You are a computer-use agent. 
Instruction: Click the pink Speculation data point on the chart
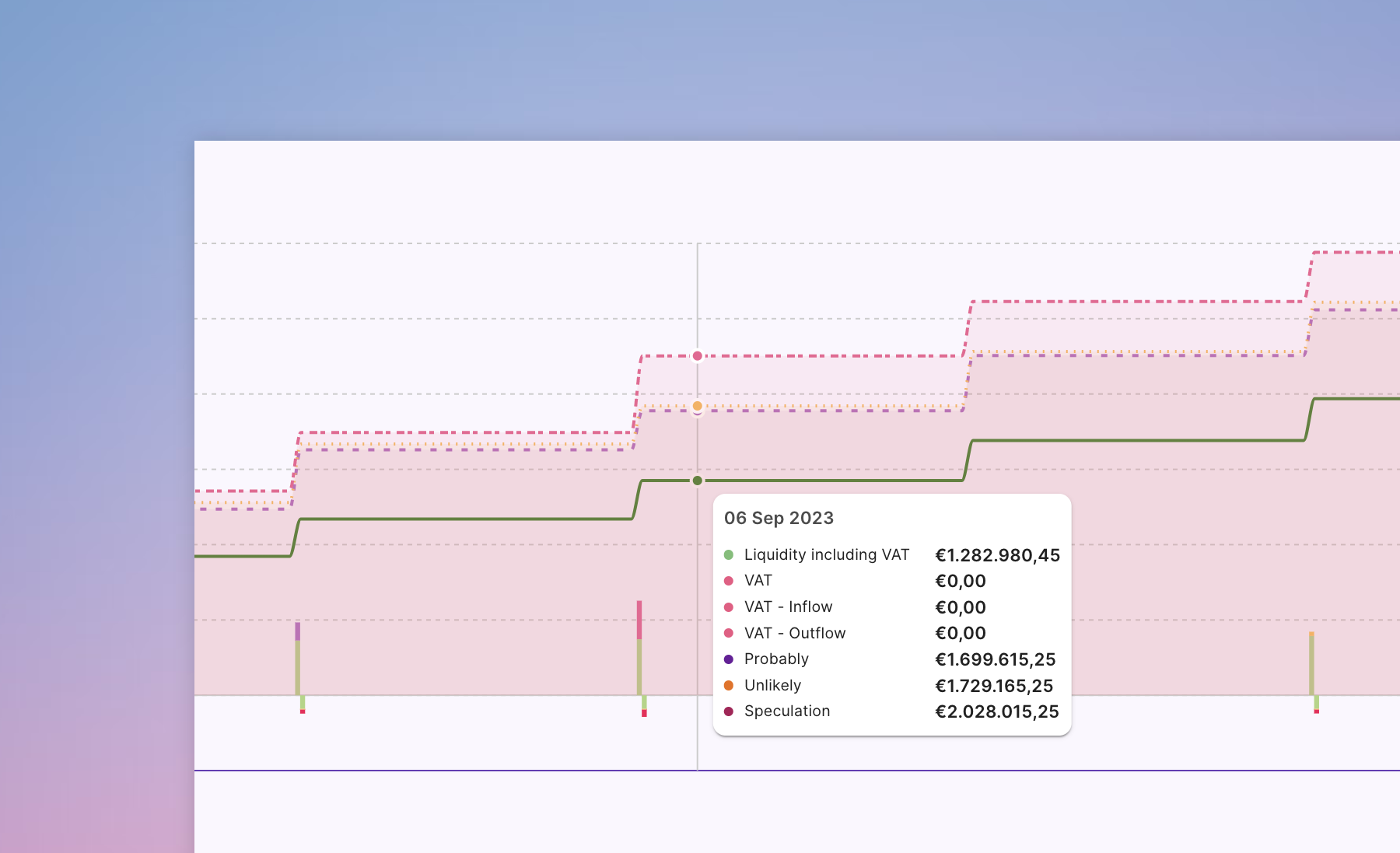click(698, 356)
